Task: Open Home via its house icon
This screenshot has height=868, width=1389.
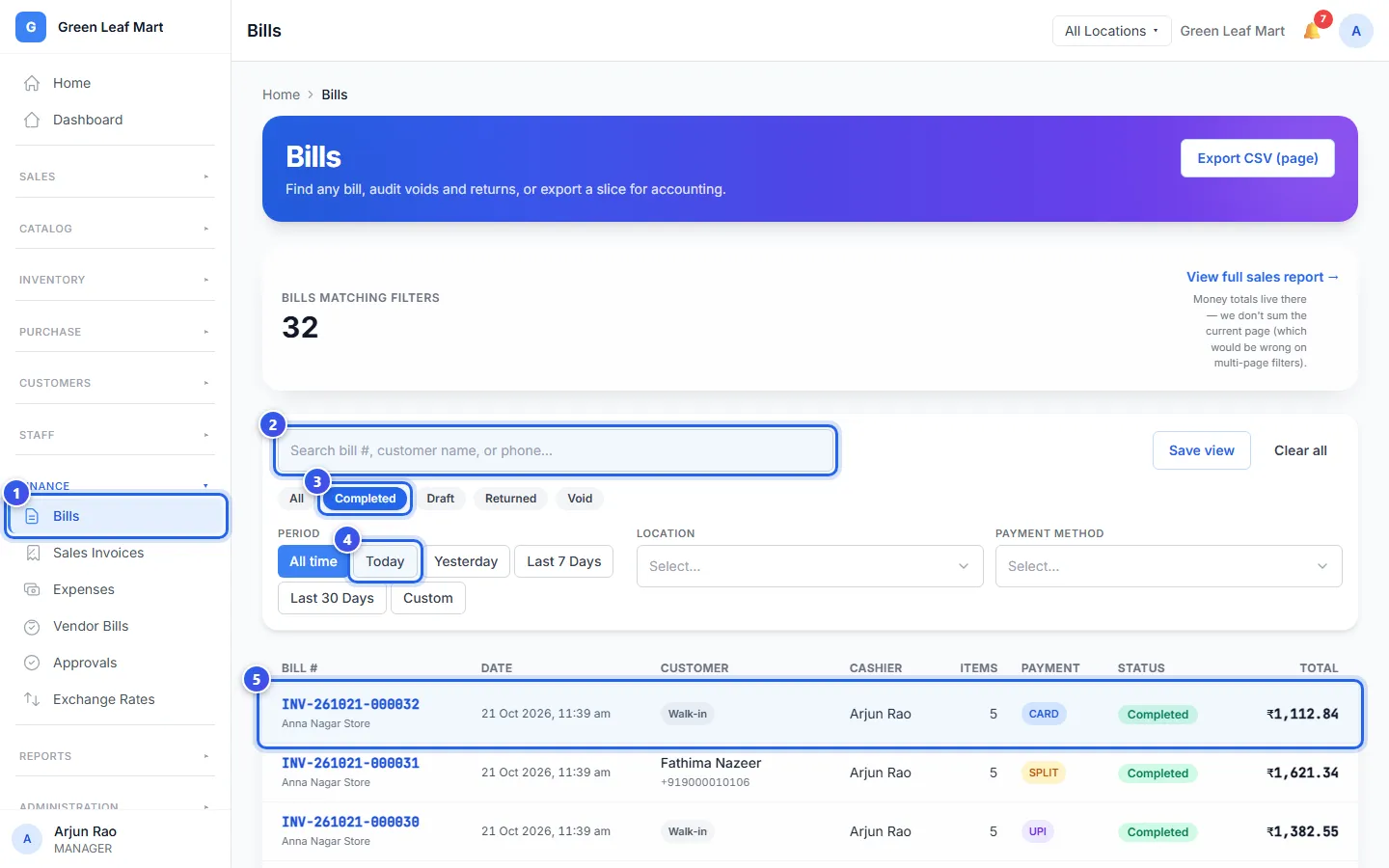Action: pyautogui.click(x=32, y=83)
